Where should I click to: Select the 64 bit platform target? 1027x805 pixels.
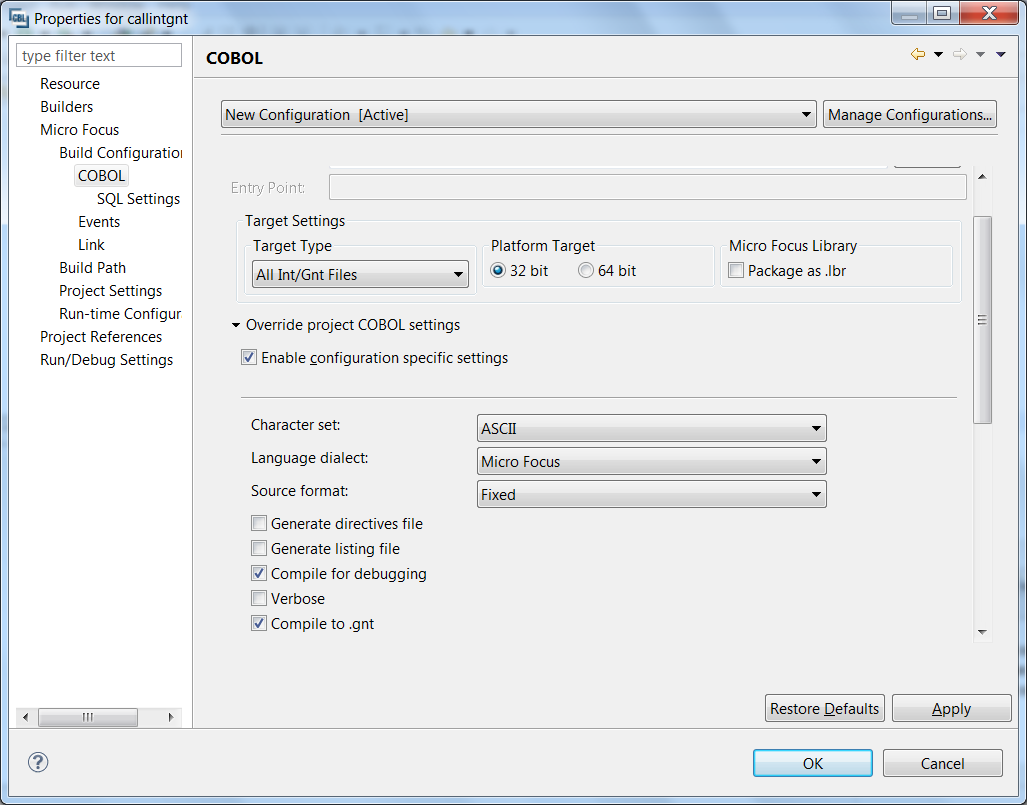586,271
